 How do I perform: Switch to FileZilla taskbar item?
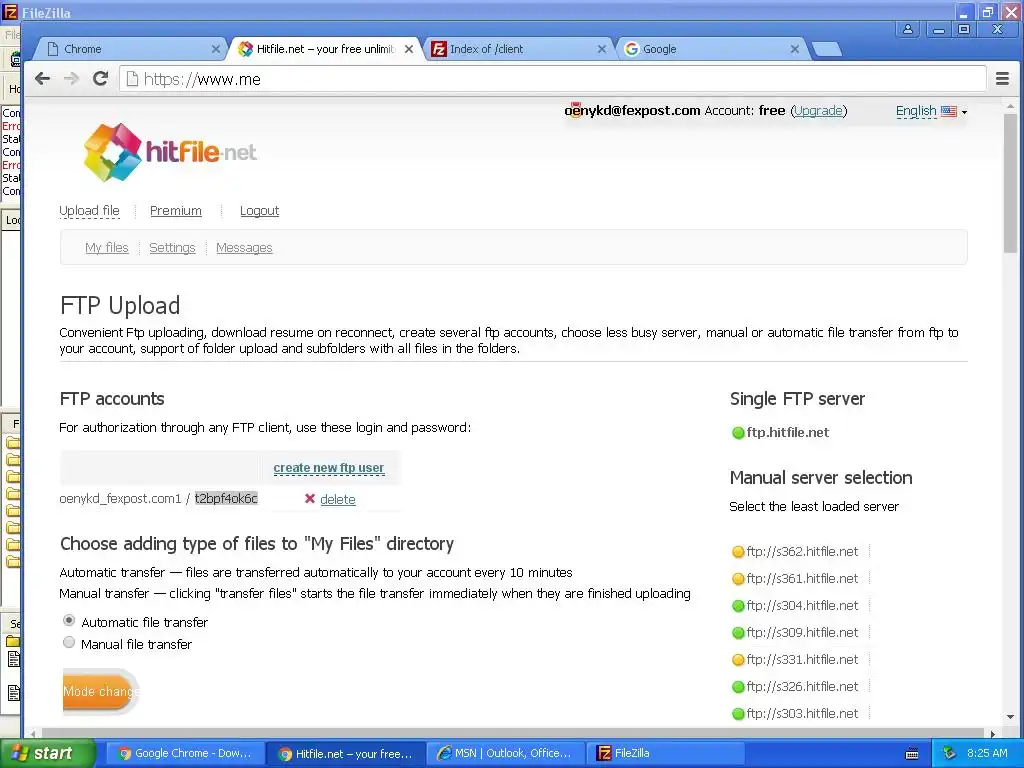(665, 754)
